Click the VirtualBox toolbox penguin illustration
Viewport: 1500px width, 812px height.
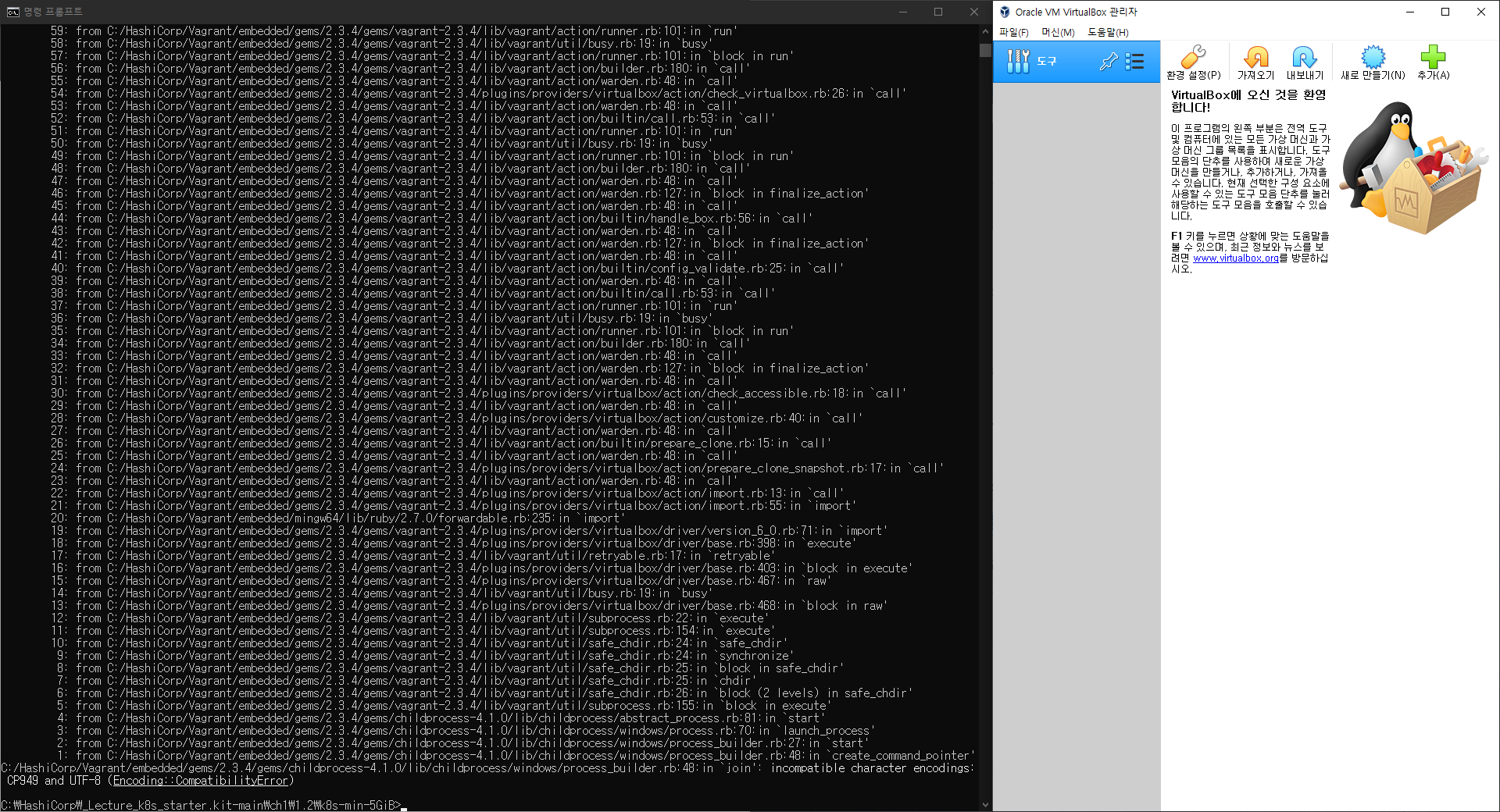click(x=1412, y=167)
